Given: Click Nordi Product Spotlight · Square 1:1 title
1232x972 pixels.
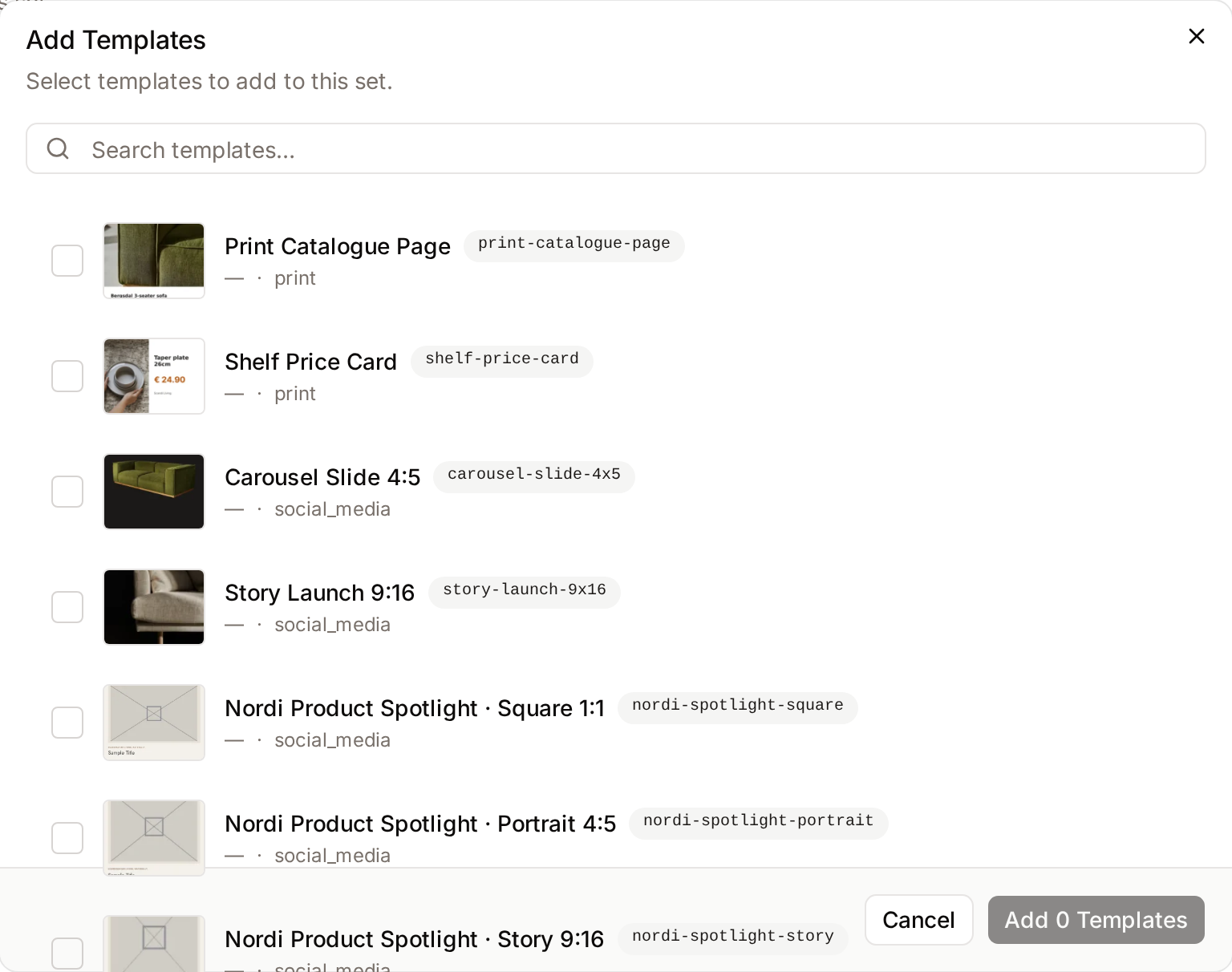Looking at the screenshot, I should (415, 708).
